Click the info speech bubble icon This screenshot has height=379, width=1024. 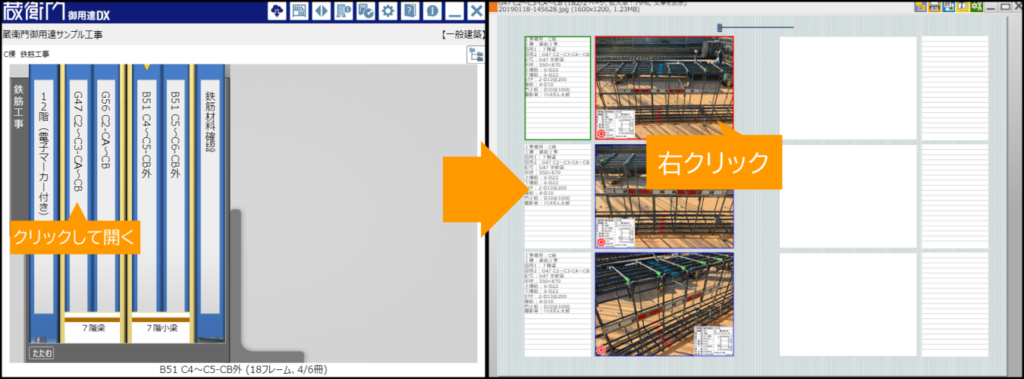pos(432,11)
